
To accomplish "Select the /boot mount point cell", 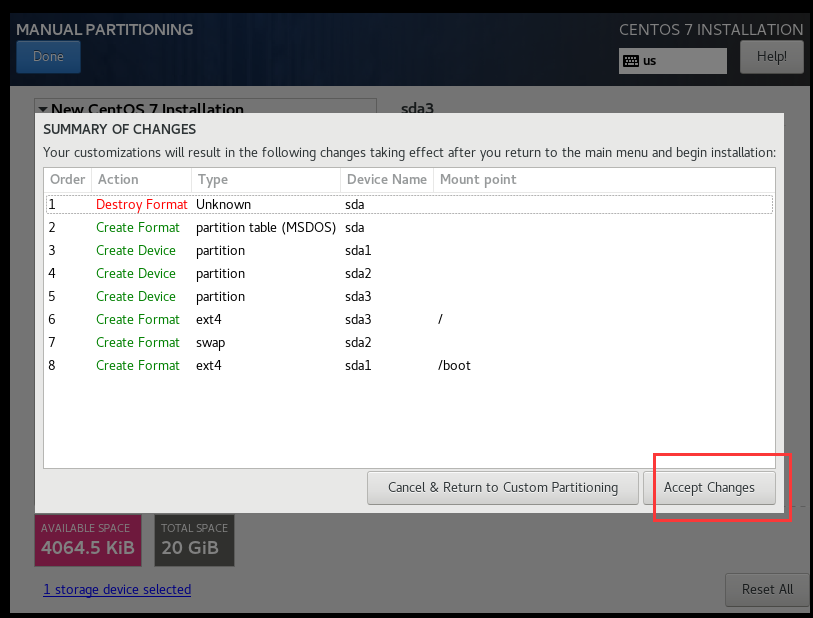I will point(454,366).
